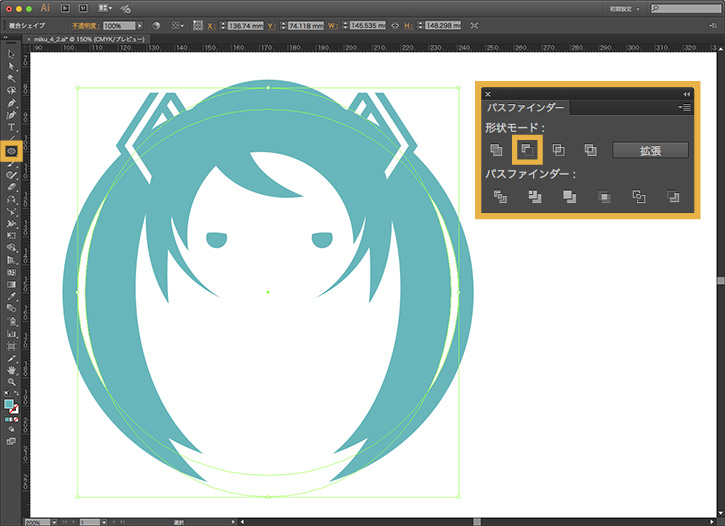
Task: Click the 不透明度 opacity label link
Action: click(x=86, y=26)
